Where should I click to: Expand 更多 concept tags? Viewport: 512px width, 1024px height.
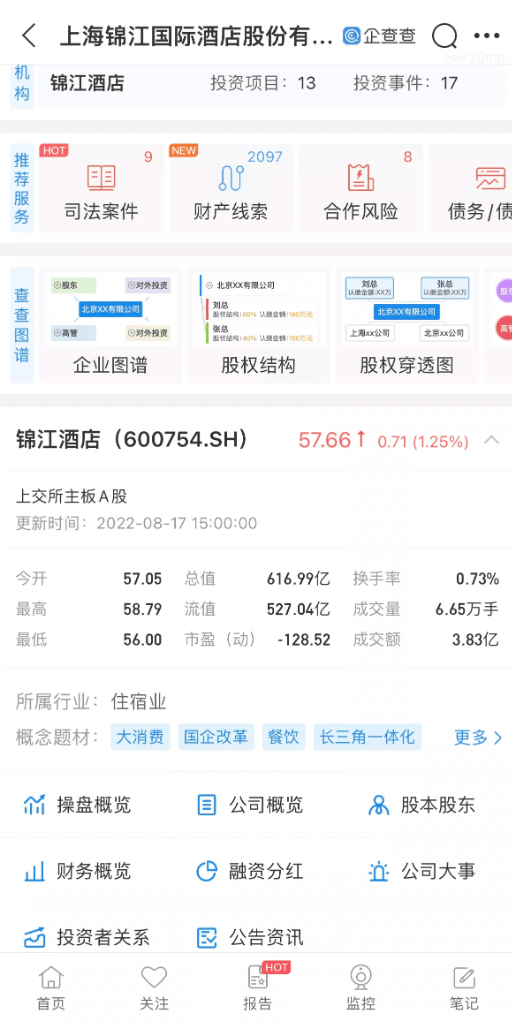coord(479,737)
